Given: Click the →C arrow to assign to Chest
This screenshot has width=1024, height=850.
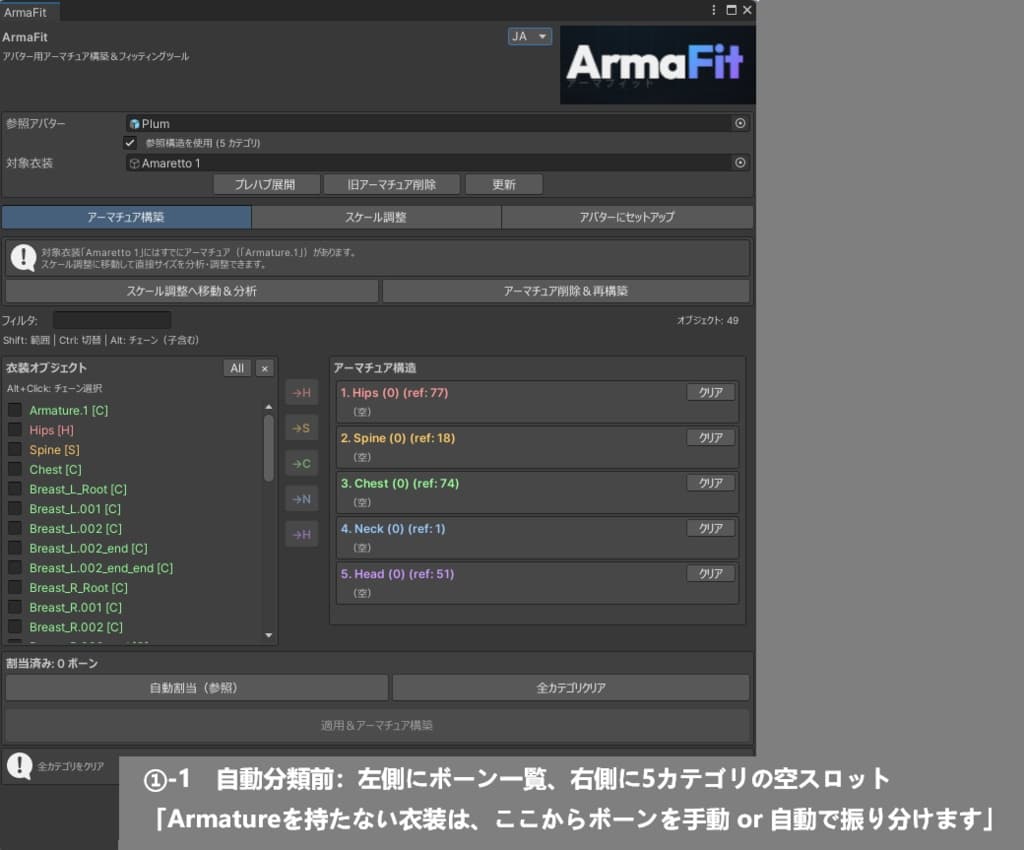Looking at the screenshot, I should click(302, 464).
